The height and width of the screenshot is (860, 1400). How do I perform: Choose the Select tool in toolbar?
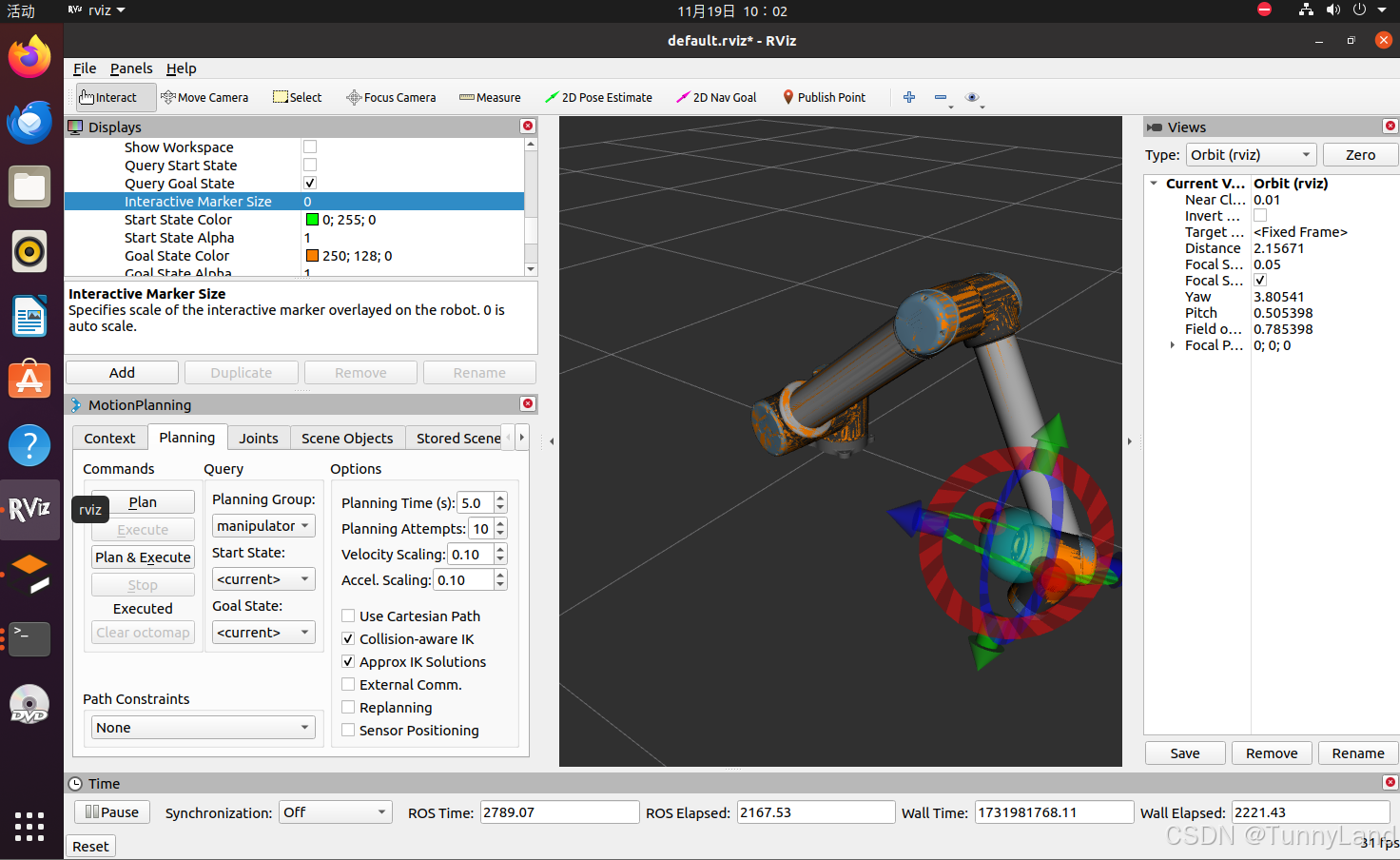click(298, 97)
